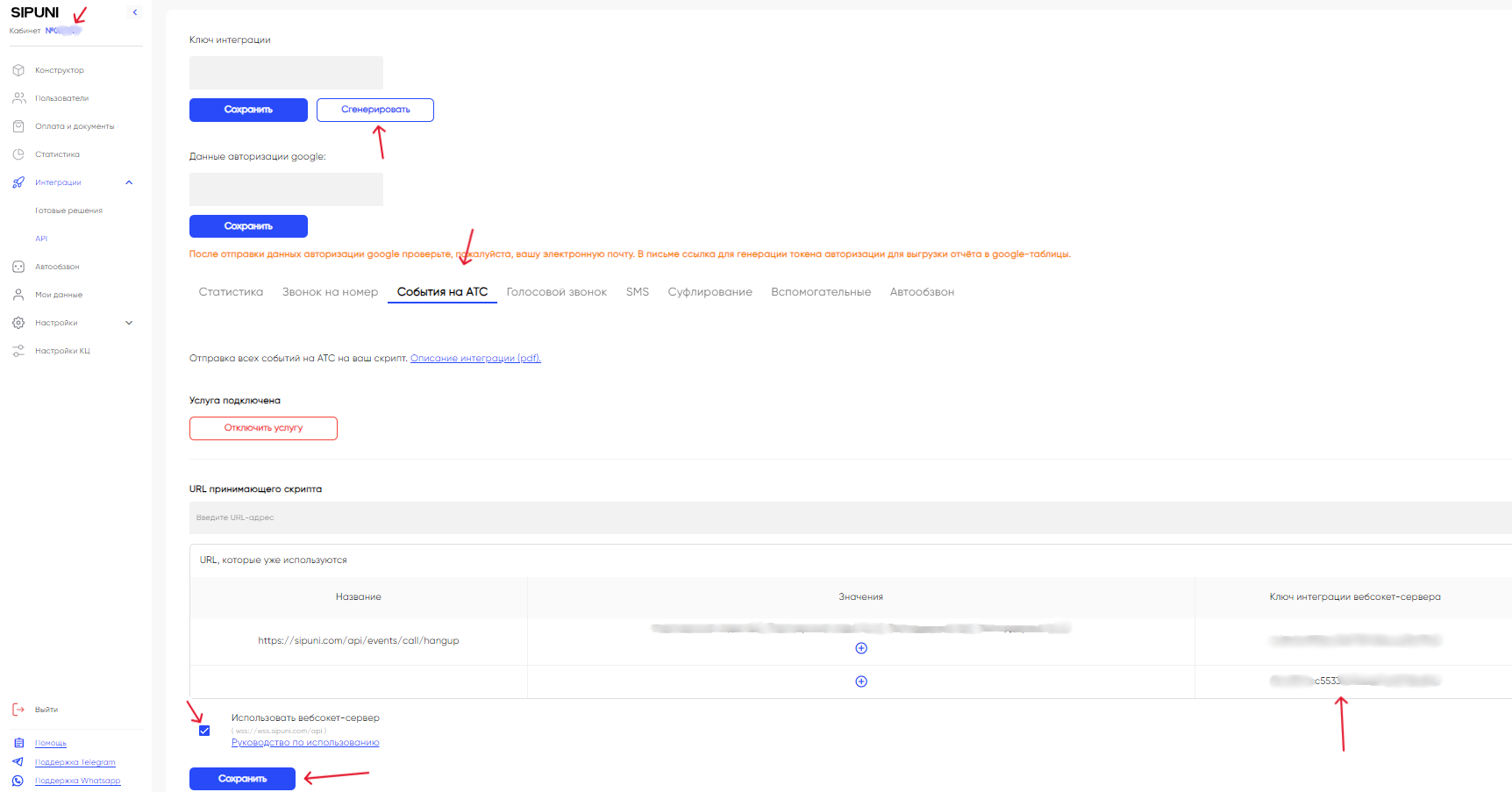Click the Whatsapp support icon
The image size is (1512, 792).
point(18,781)
